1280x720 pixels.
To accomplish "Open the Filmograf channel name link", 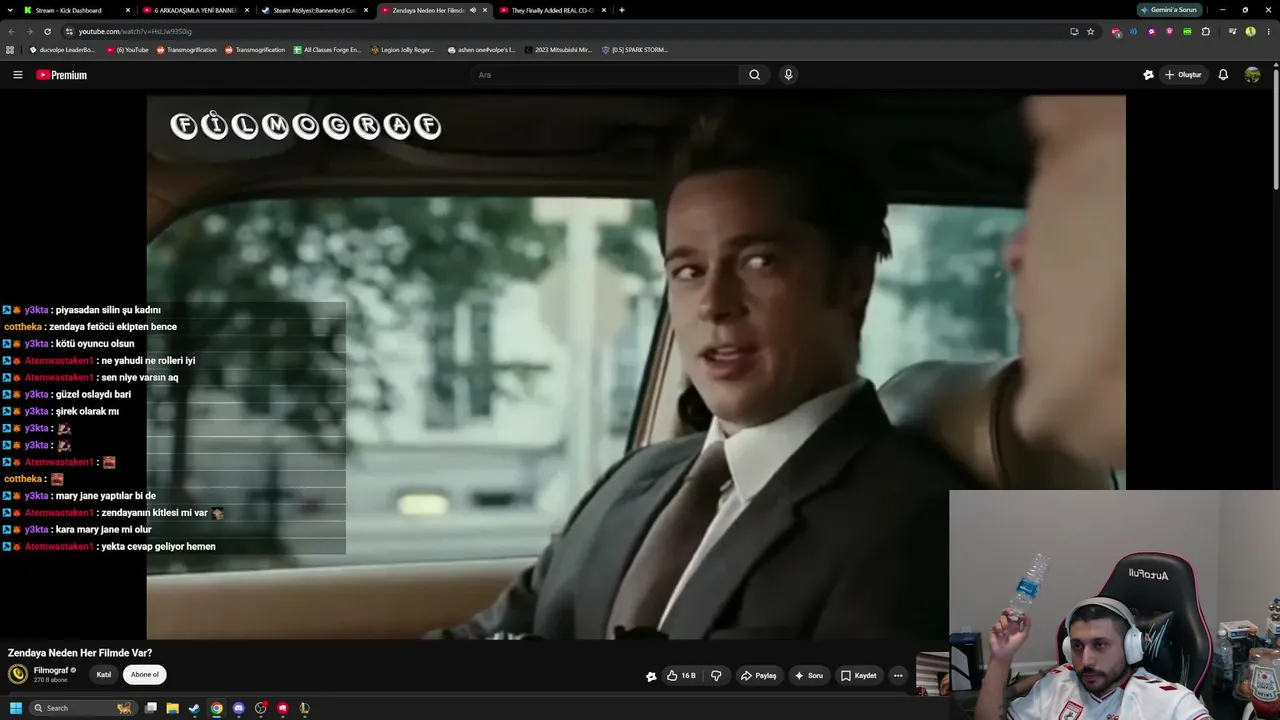I will coord(51,670).
